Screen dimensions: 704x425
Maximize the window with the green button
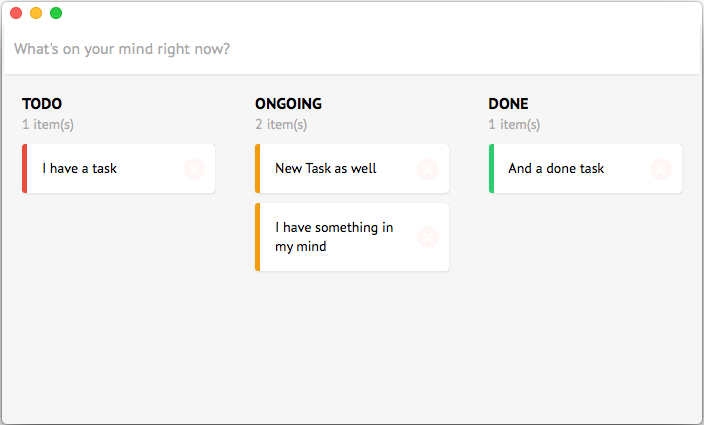[56, 13]
